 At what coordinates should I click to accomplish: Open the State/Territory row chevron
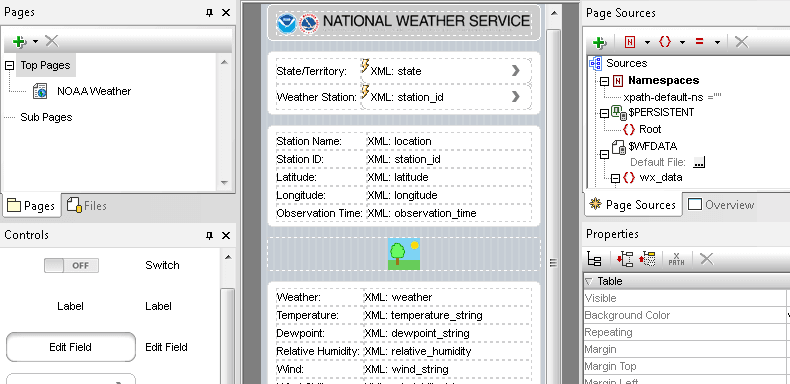515,71
